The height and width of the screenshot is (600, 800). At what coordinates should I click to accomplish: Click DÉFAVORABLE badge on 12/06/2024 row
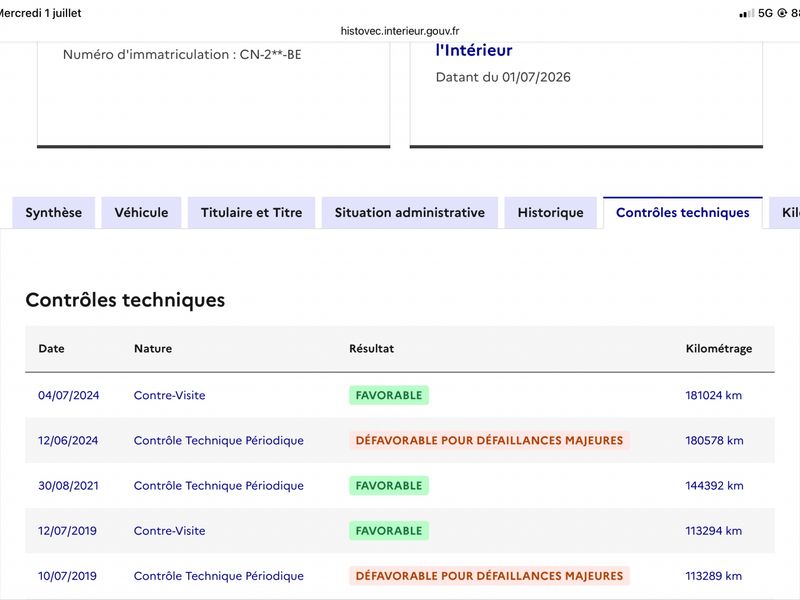[x=489, y=440]
